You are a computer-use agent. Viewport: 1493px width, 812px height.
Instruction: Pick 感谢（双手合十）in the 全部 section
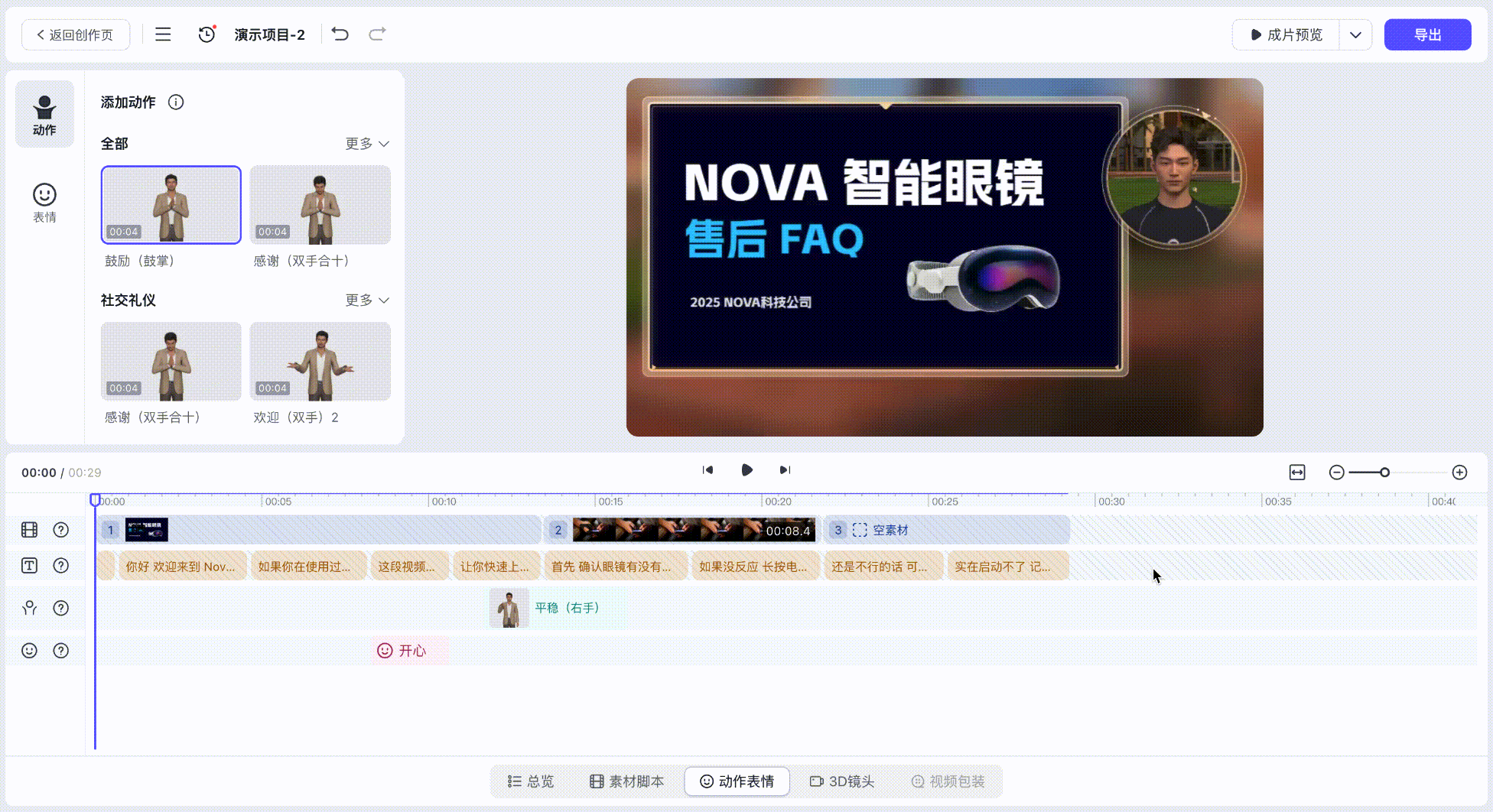pyautogui.click(x=320, y=205)
